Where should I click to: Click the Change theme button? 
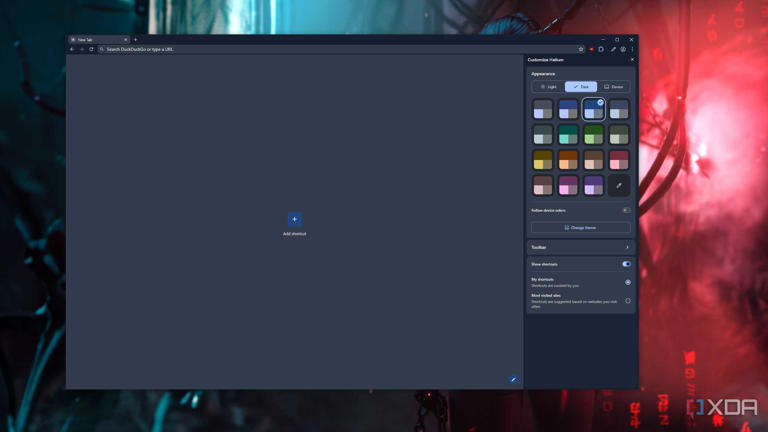pyautogui.click(x=581, y=227)
